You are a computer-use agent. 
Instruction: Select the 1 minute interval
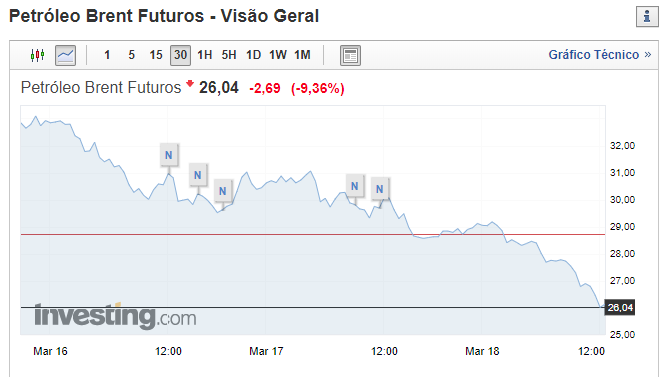(x=107, y=55)
